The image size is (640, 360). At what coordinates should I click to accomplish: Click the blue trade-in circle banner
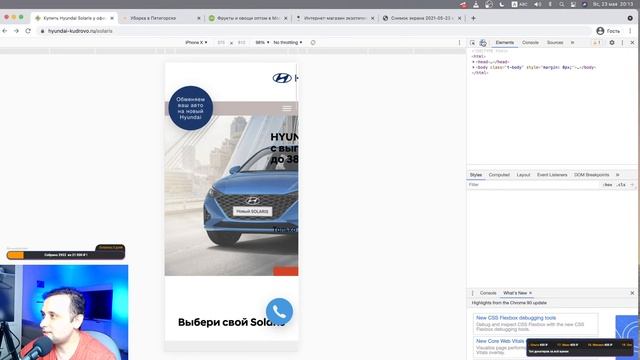[x=191, y=108]
